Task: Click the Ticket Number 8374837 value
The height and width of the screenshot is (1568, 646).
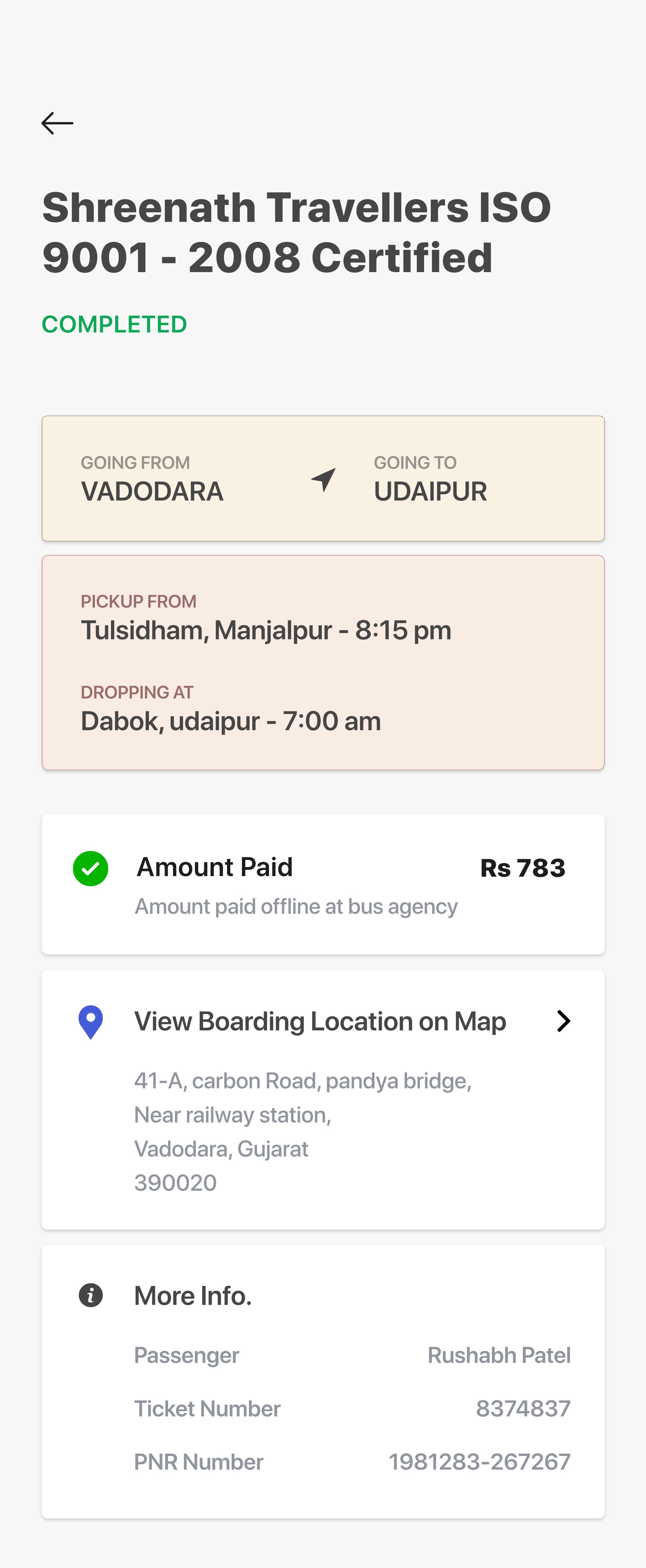Action: pos(523,1409)
